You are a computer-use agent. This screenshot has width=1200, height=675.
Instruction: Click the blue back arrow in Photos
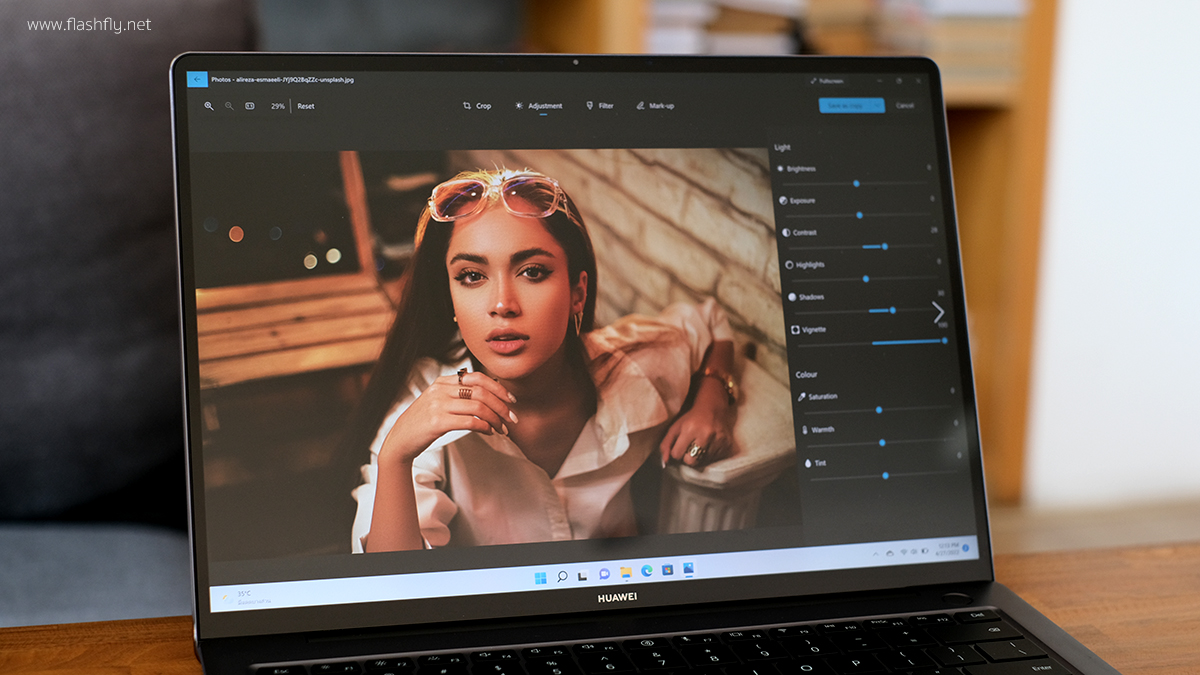(197, 79)
